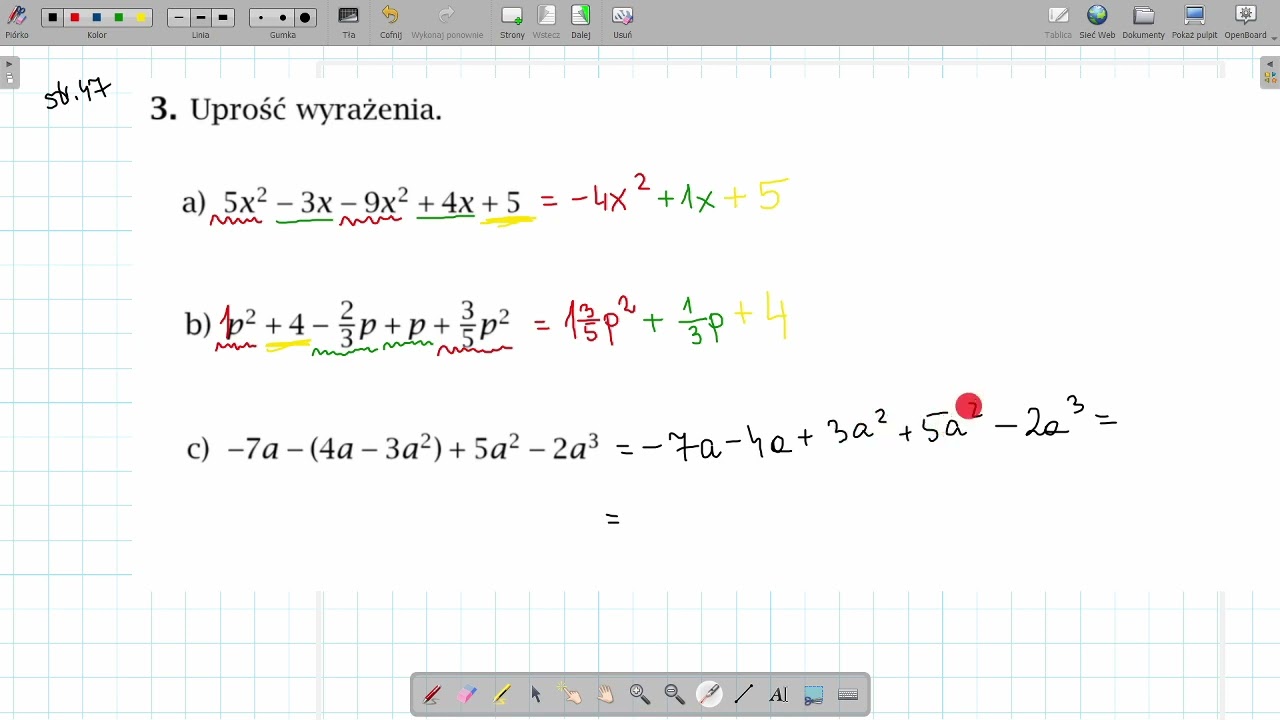Select the zoom out magnifier
The width and height of the screenshot is (1280, 720).
pyautogui.click(x=675, y=694)
